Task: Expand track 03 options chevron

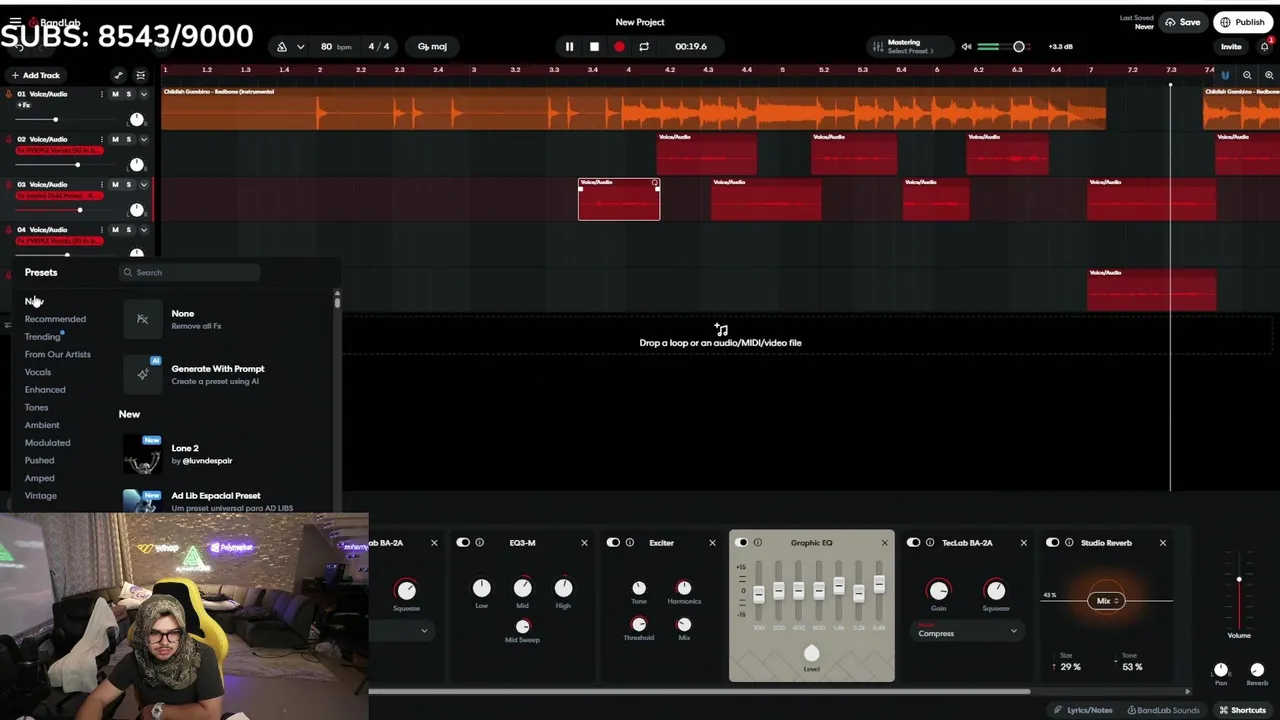Action: tap(143, 184)
